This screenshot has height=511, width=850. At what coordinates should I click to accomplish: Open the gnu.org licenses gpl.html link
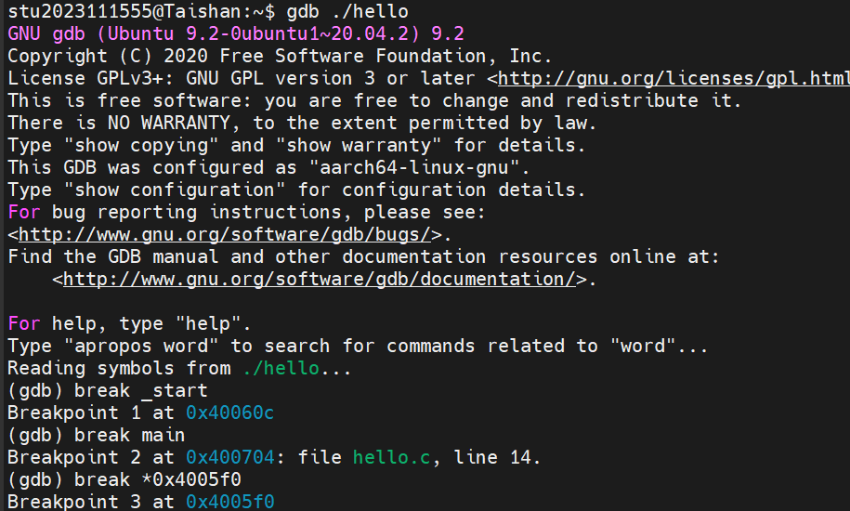pos(674,79)
